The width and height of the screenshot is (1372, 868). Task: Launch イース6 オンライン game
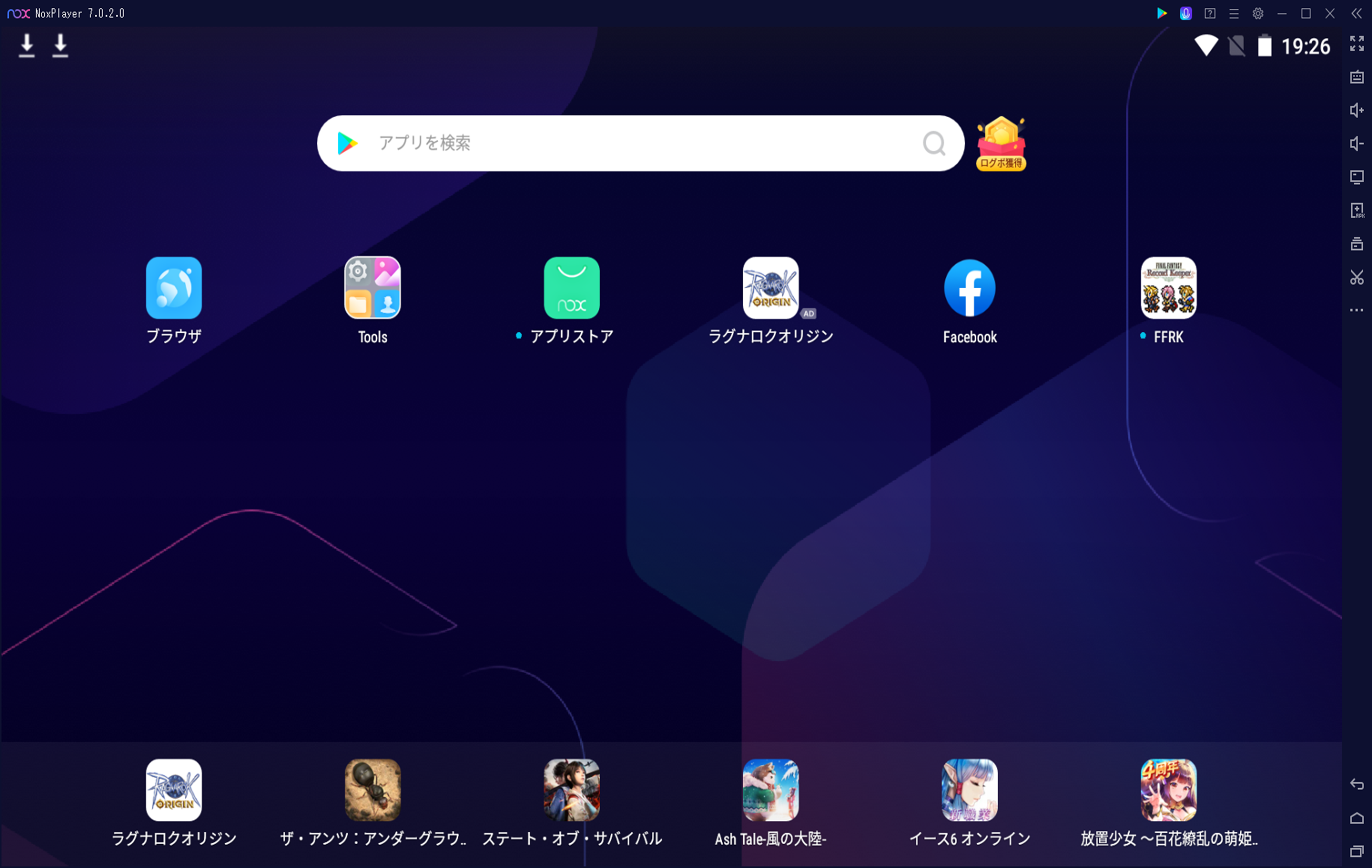tap(970, 790)
